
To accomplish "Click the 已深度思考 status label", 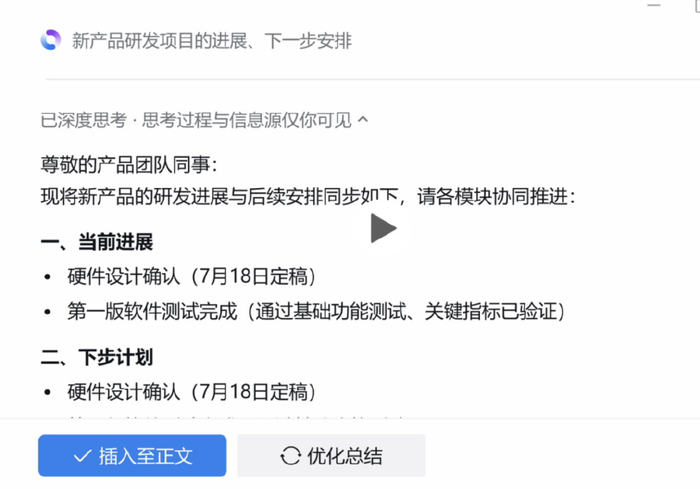I will coord(83,120).
